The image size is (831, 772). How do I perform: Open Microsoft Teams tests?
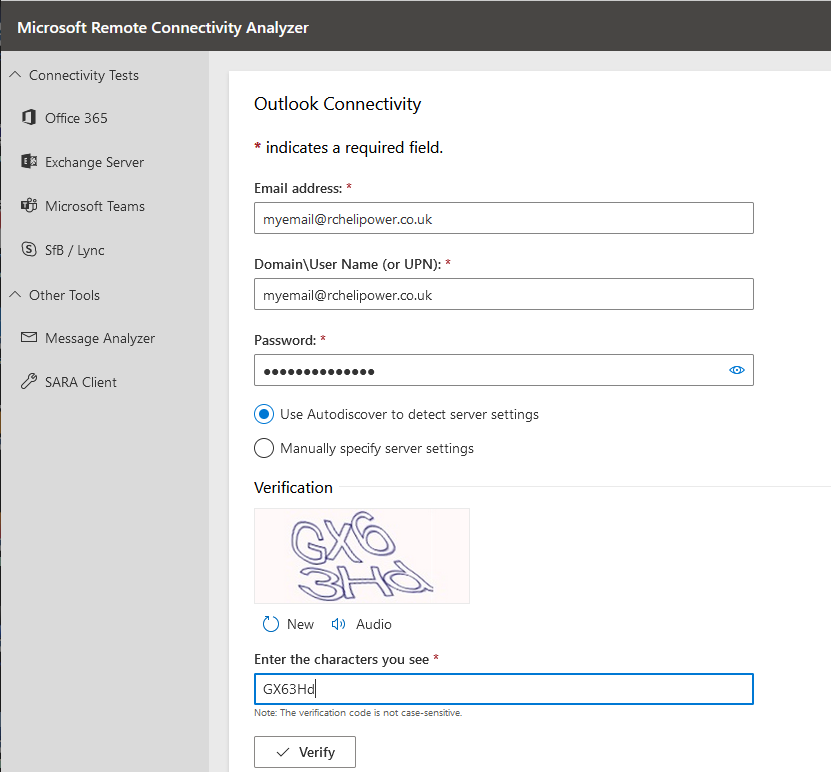click(x=95, y=206)
